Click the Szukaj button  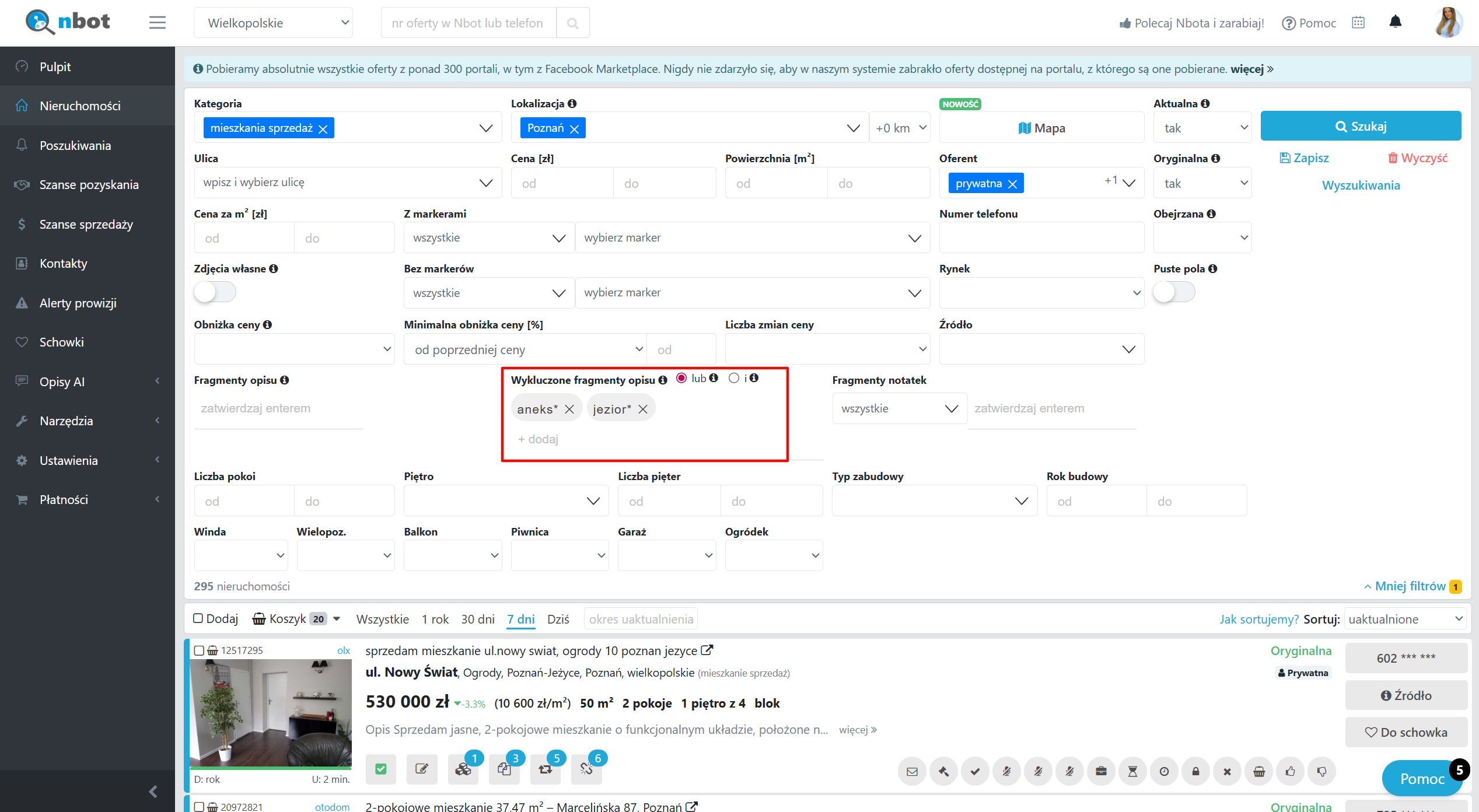pos(1360,127)
